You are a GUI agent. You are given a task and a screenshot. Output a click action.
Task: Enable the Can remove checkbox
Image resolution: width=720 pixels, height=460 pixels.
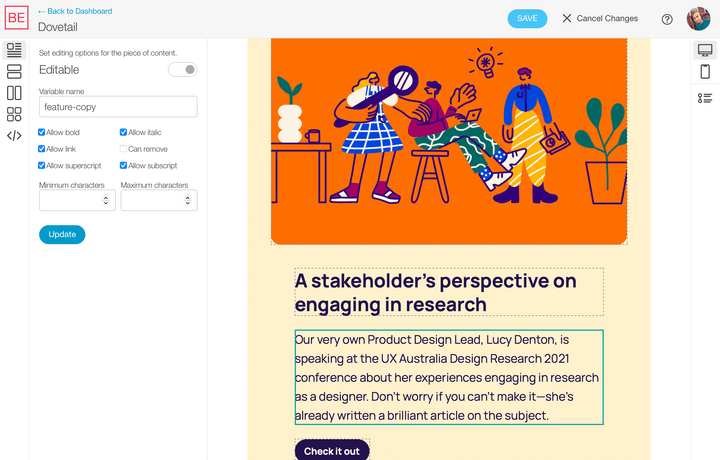point(124,149)
